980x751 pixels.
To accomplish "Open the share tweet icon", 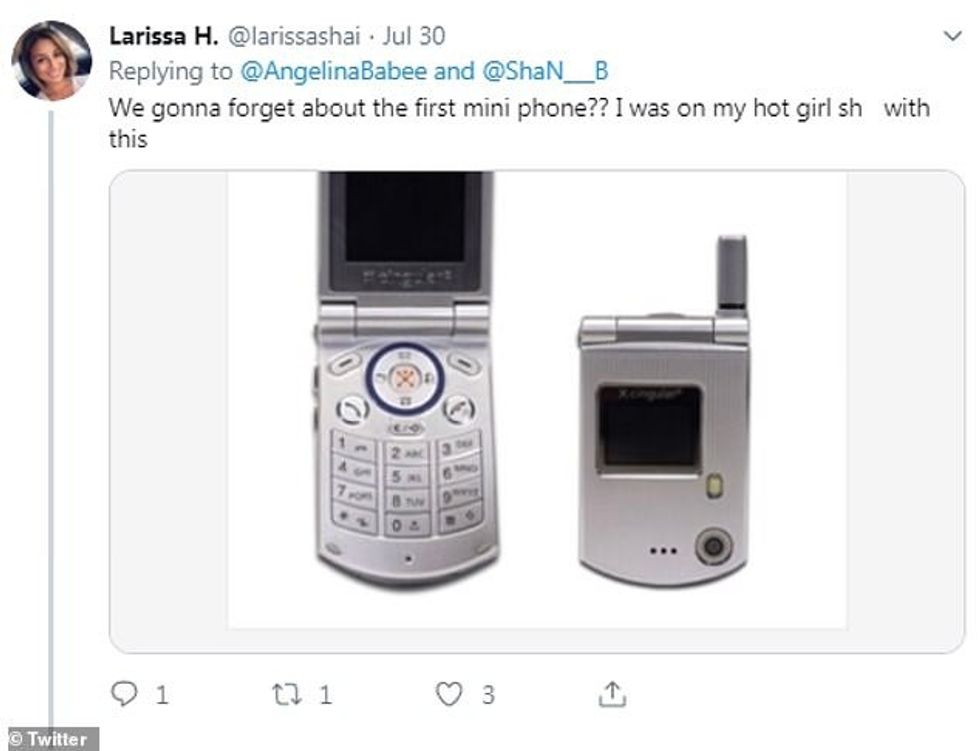I will 613,693.
